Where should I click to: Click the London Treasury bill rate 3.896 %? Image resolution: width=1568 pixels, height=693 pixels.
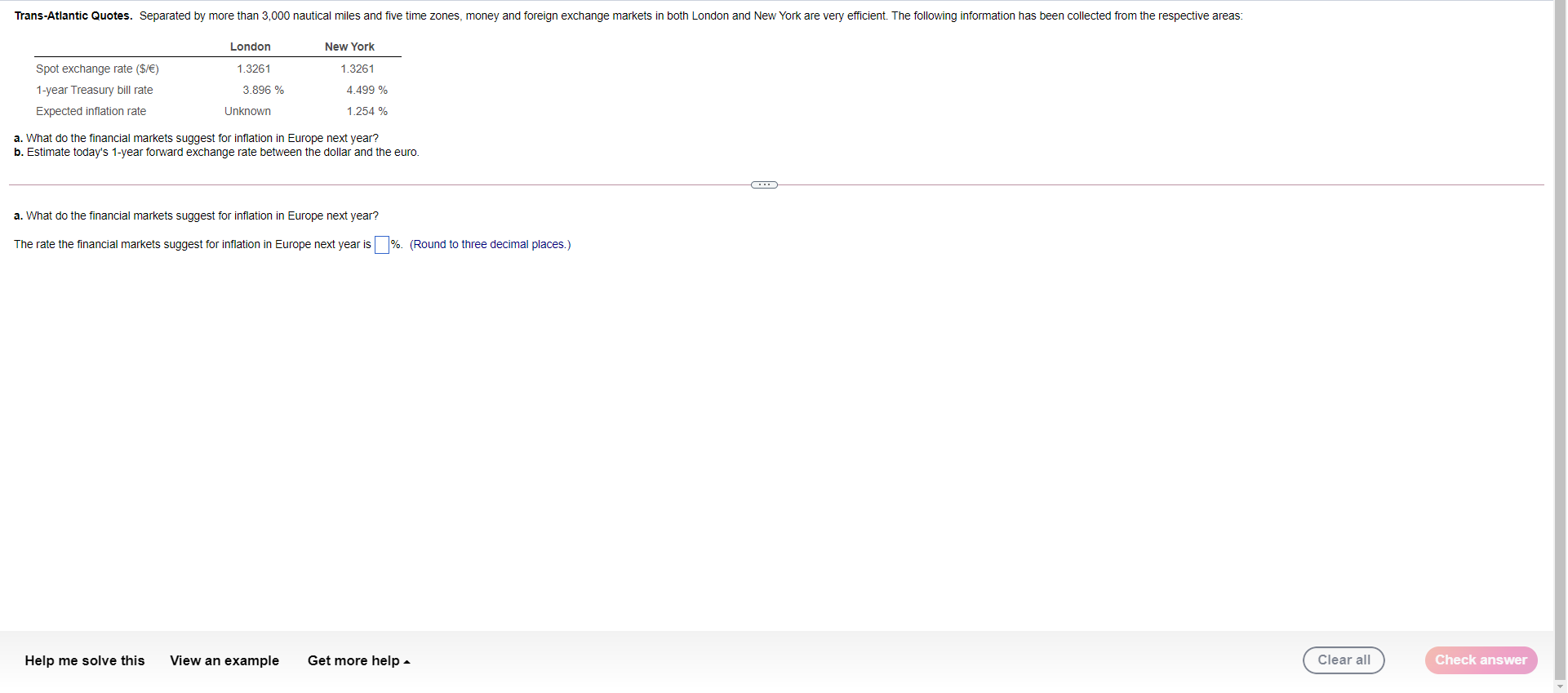coord(263,90)
